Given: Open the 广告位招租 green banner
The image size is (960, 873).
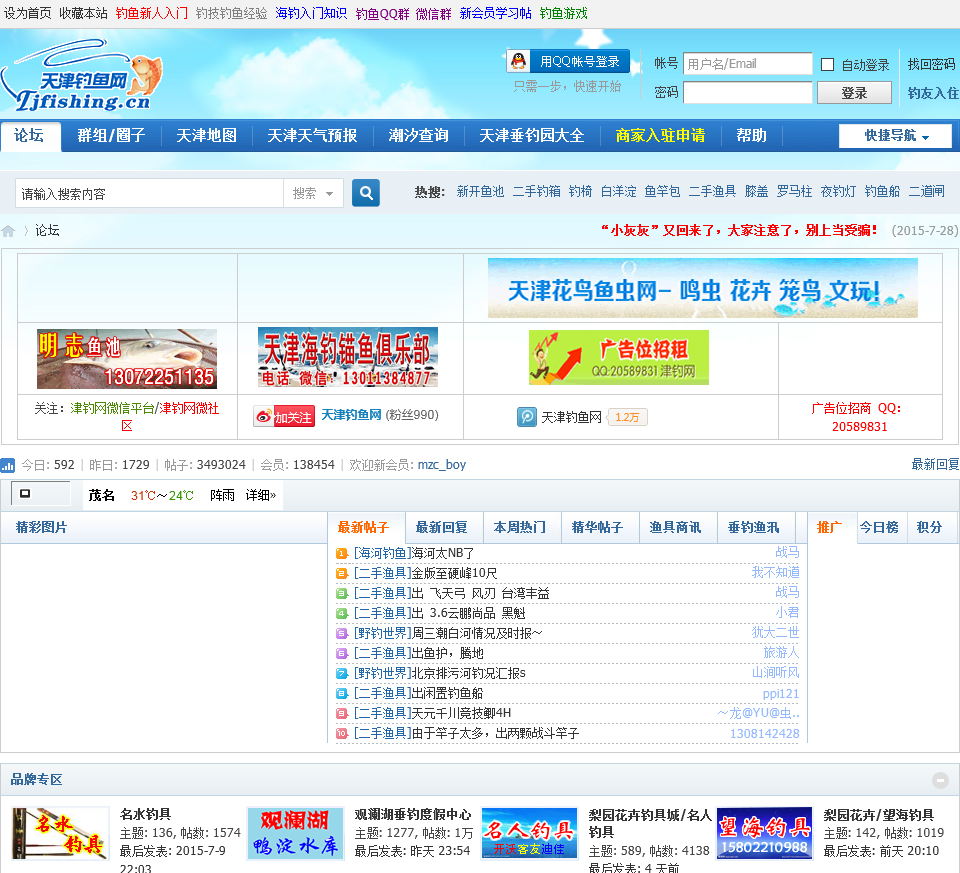Looking at the screenshot, I should 619,358.
